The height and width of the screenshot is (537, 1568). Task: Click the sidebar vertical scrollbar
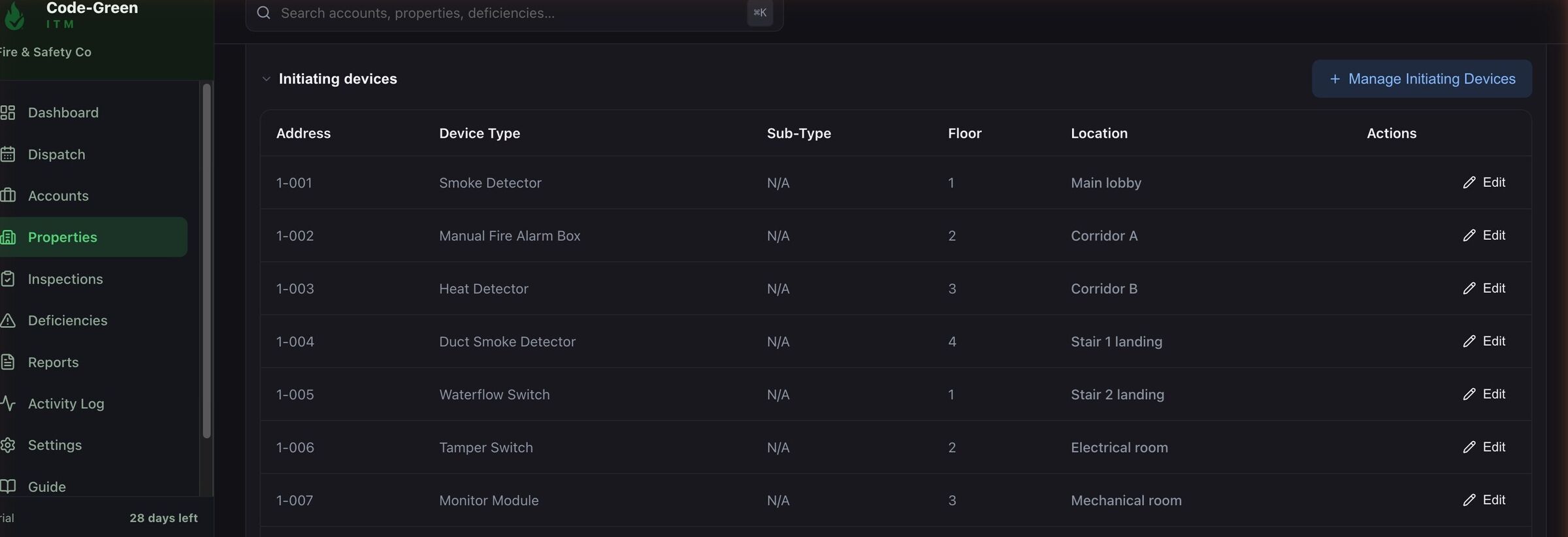click(x=206, y=261)
